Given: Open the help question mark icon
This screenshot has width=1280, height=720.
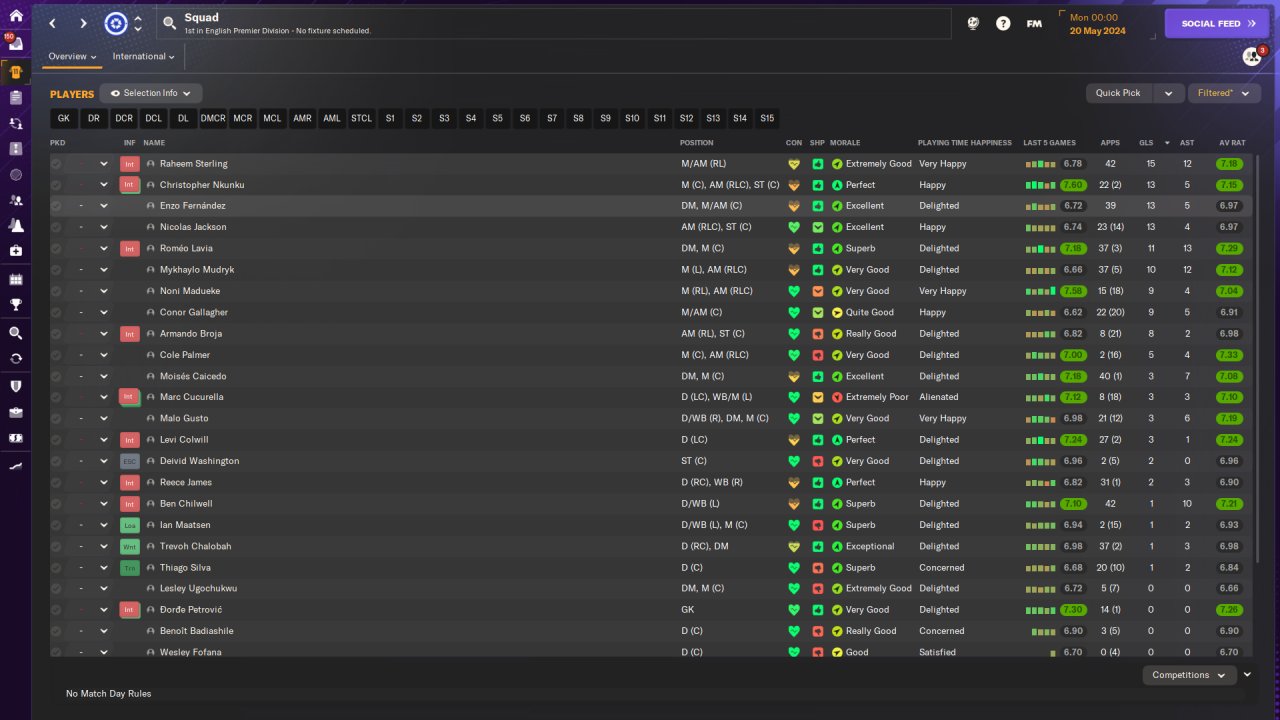Looking at the screenshot, I should pyautogui.click(x=1003, y=24).
